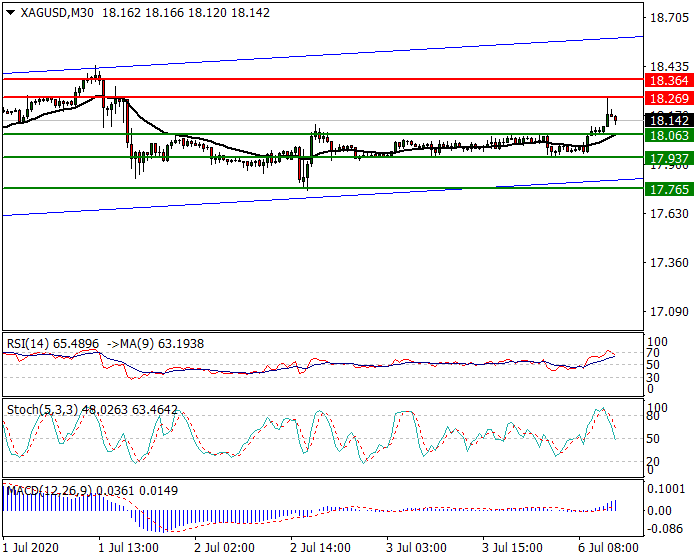Select the 17.937 green support price label
The width and height of the screenshot is (700, 560).
(669, 158)
